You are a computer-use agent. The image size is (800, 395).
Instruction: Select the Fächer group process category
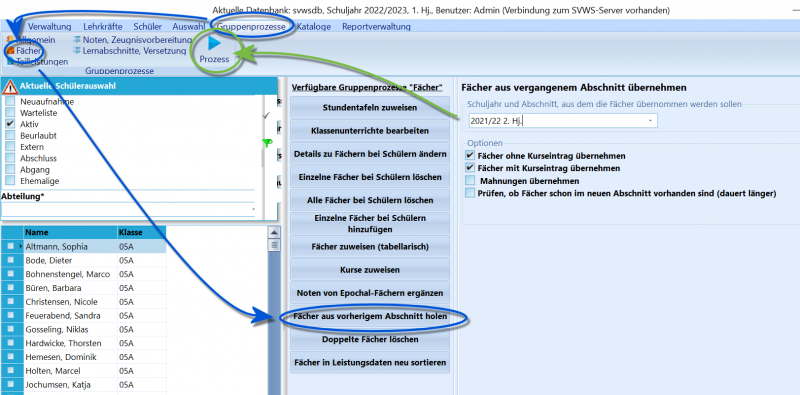pos(23,51)
